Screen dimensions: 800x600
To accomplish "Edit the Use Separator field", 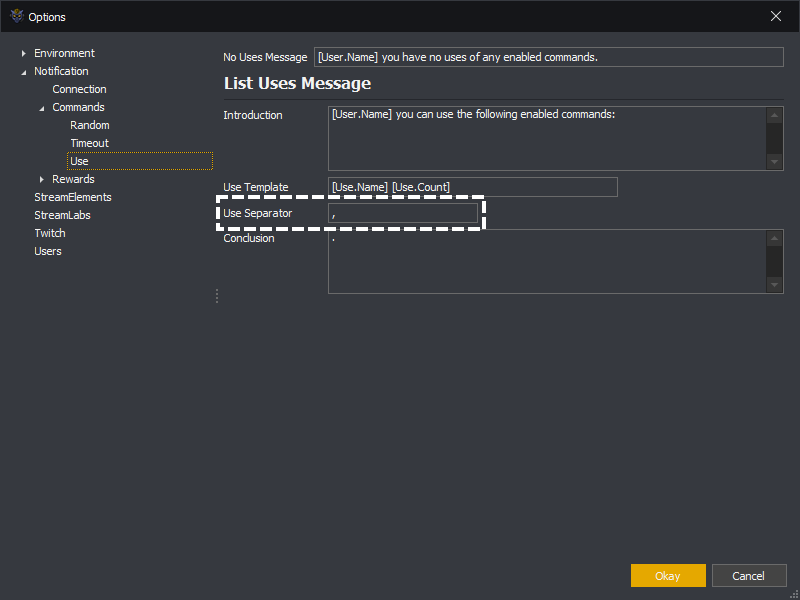I will 403,213.
